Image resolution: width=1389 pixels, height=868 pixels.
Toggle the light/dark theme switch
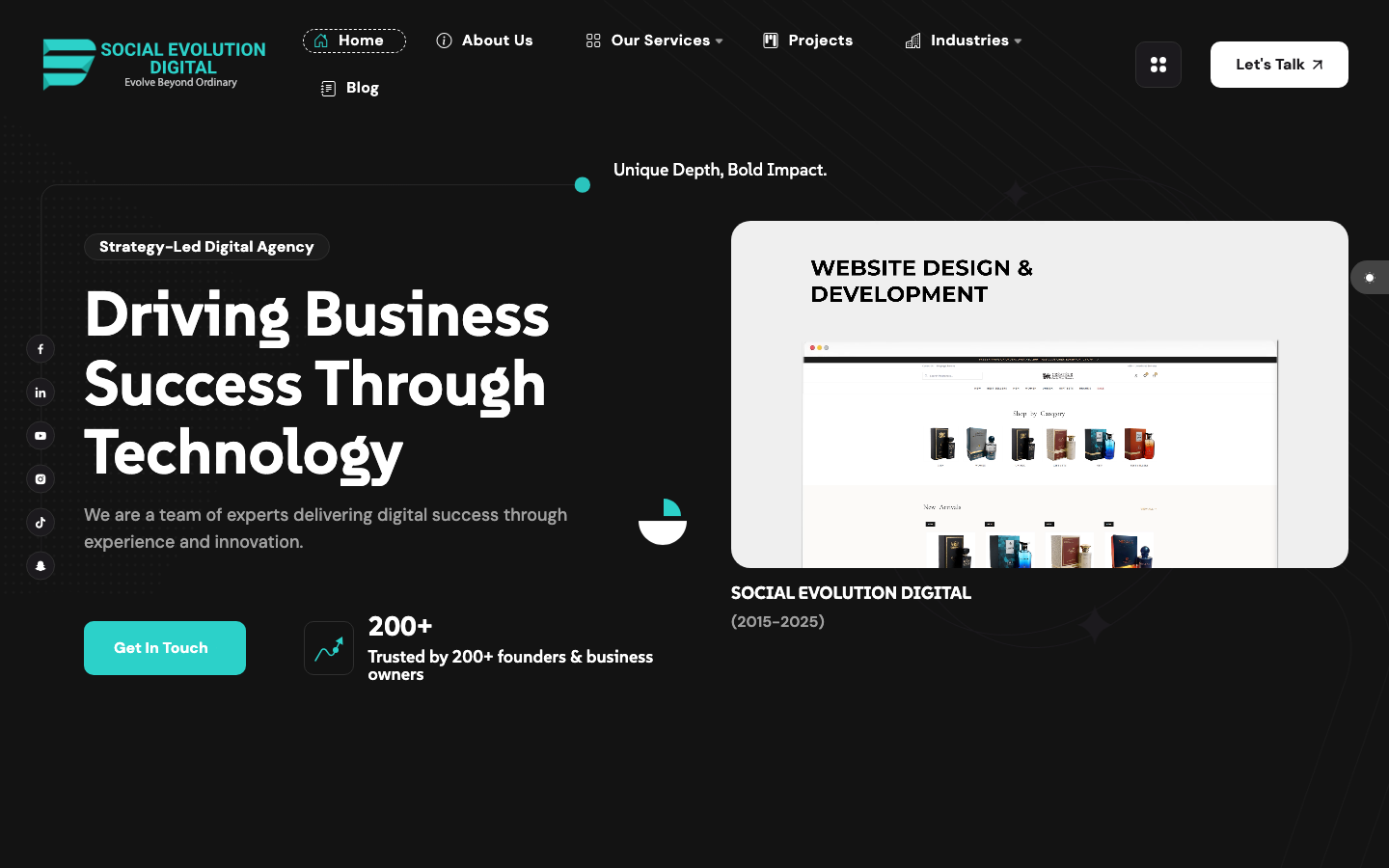tap(1369, 278)
